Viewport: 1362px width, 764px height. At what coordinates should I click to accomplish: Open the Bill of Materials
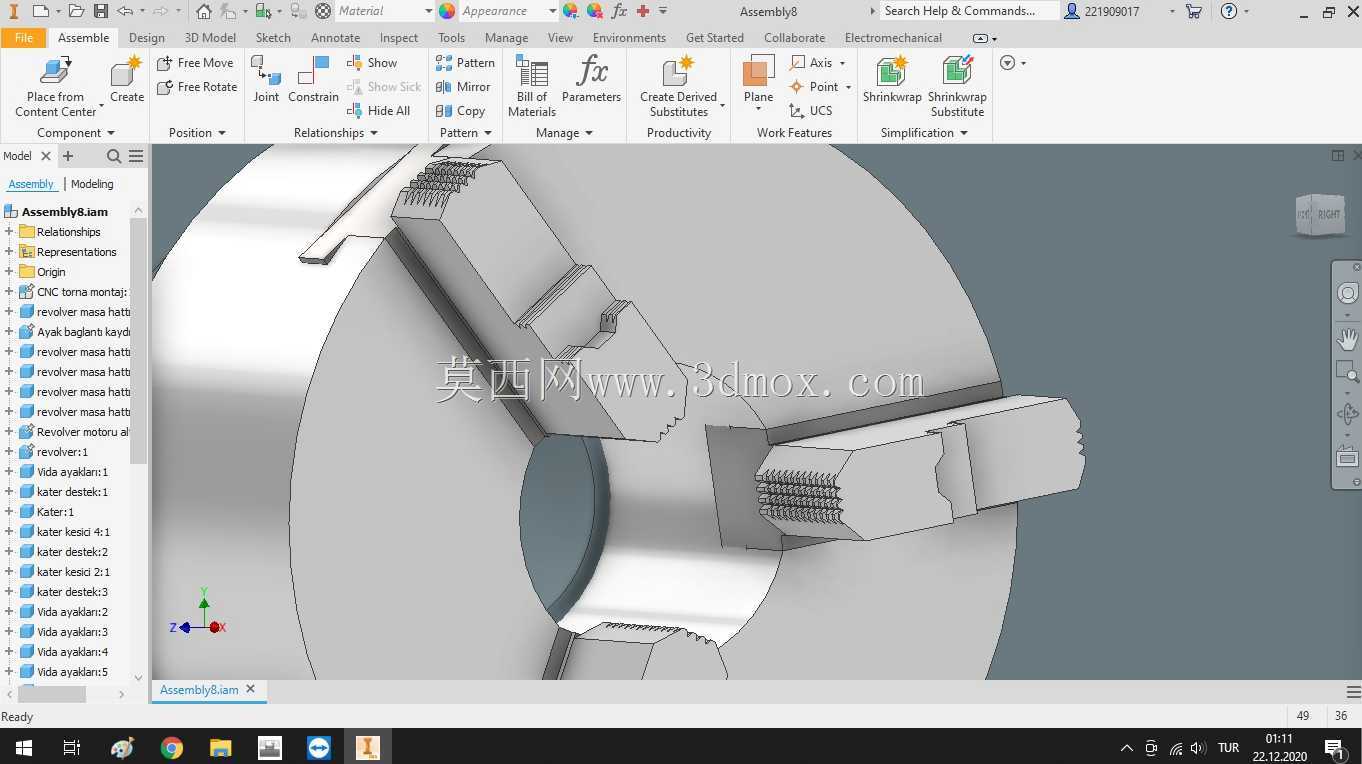tap(532, 87)
